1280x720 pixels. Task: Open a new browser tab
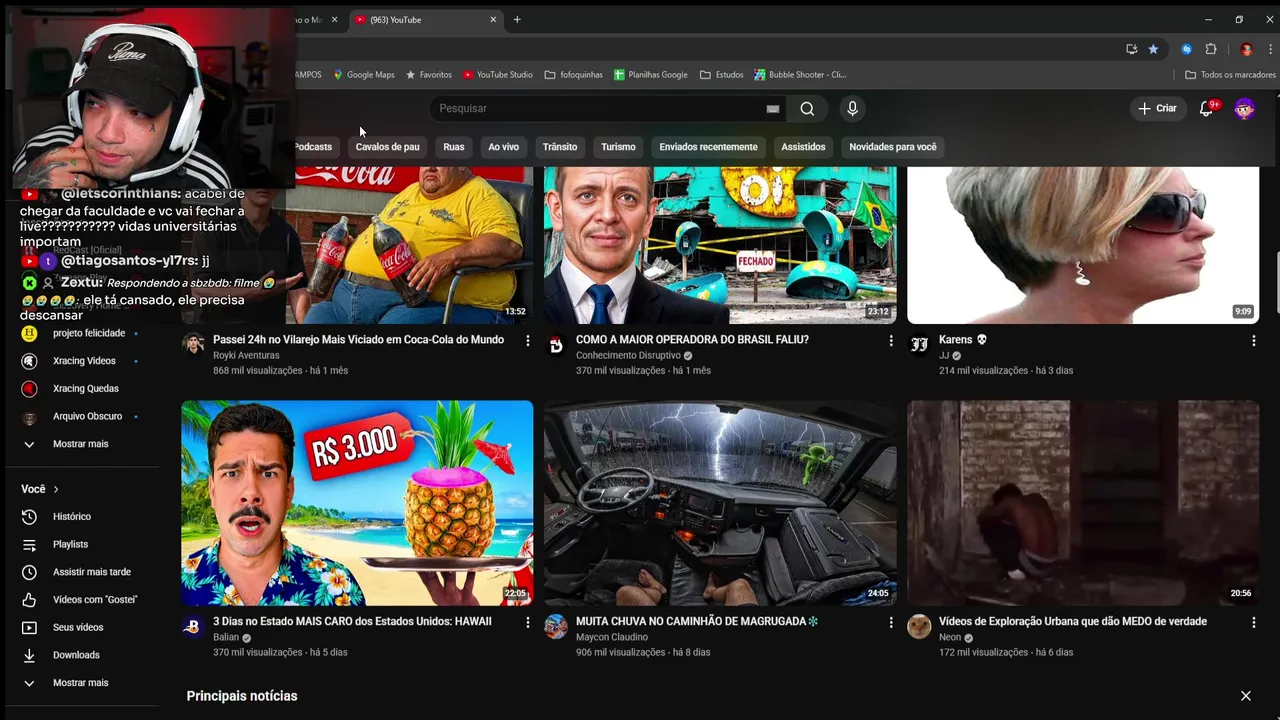(517, 19)
